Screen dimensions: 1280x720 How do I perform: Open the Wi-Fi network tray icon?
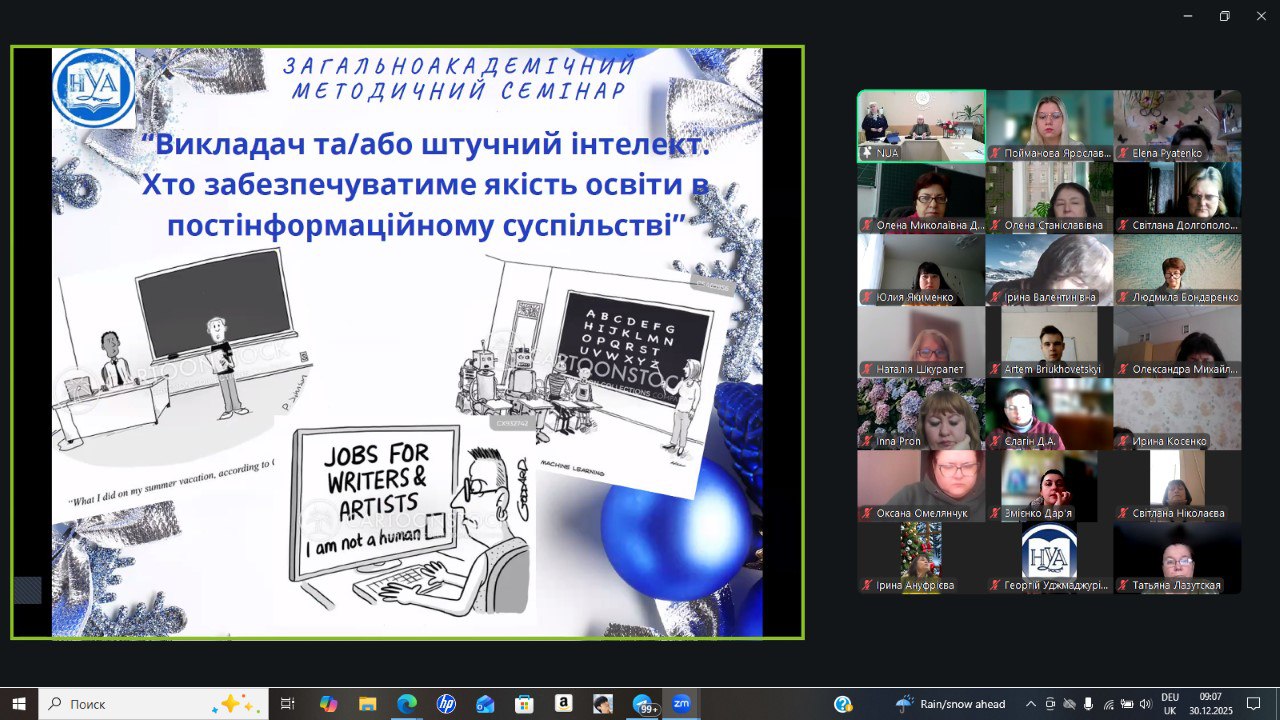click(1108, 704)
